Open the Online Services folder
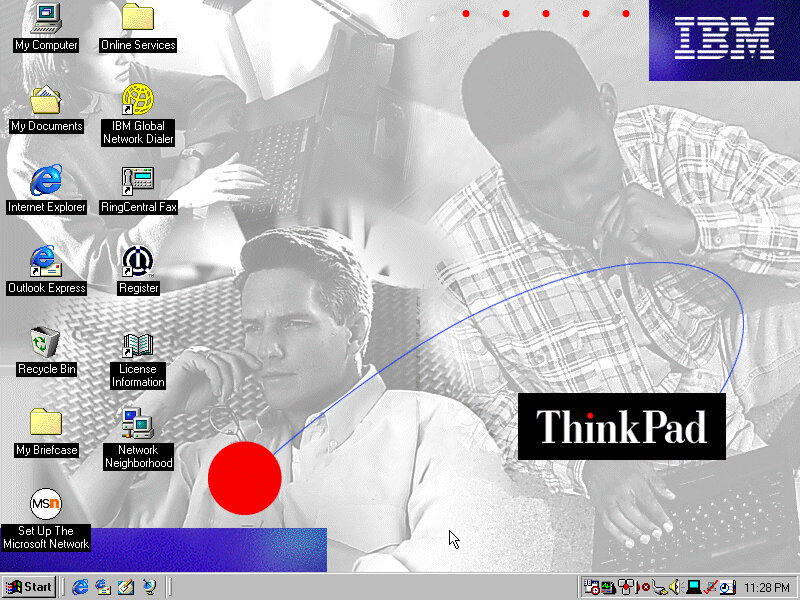This screenshot has width=800, height=600. pyautogui.click(x=138, y=18)
